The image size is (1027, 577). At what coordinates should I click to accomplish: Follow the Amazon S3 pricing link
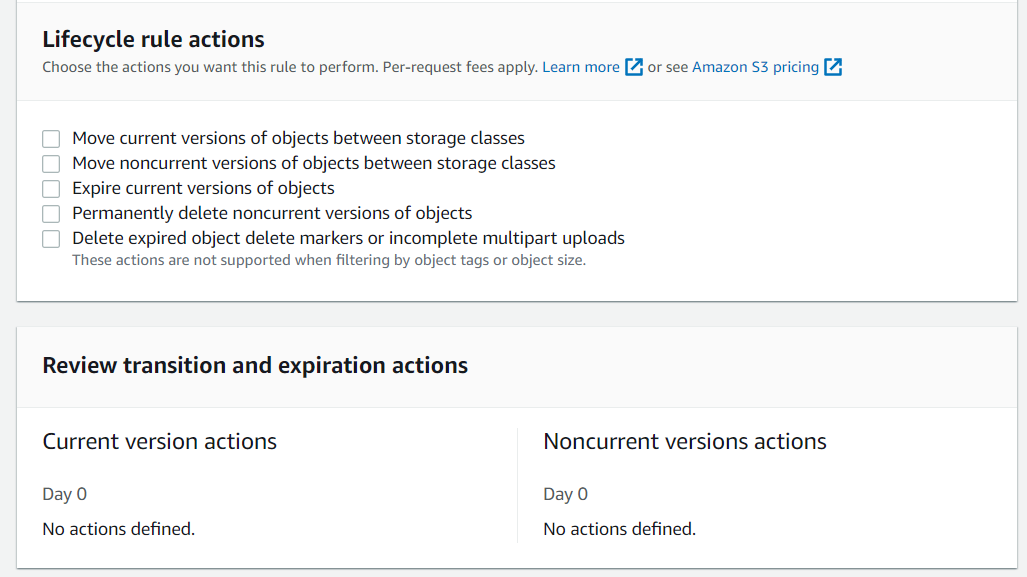(755, 67)
